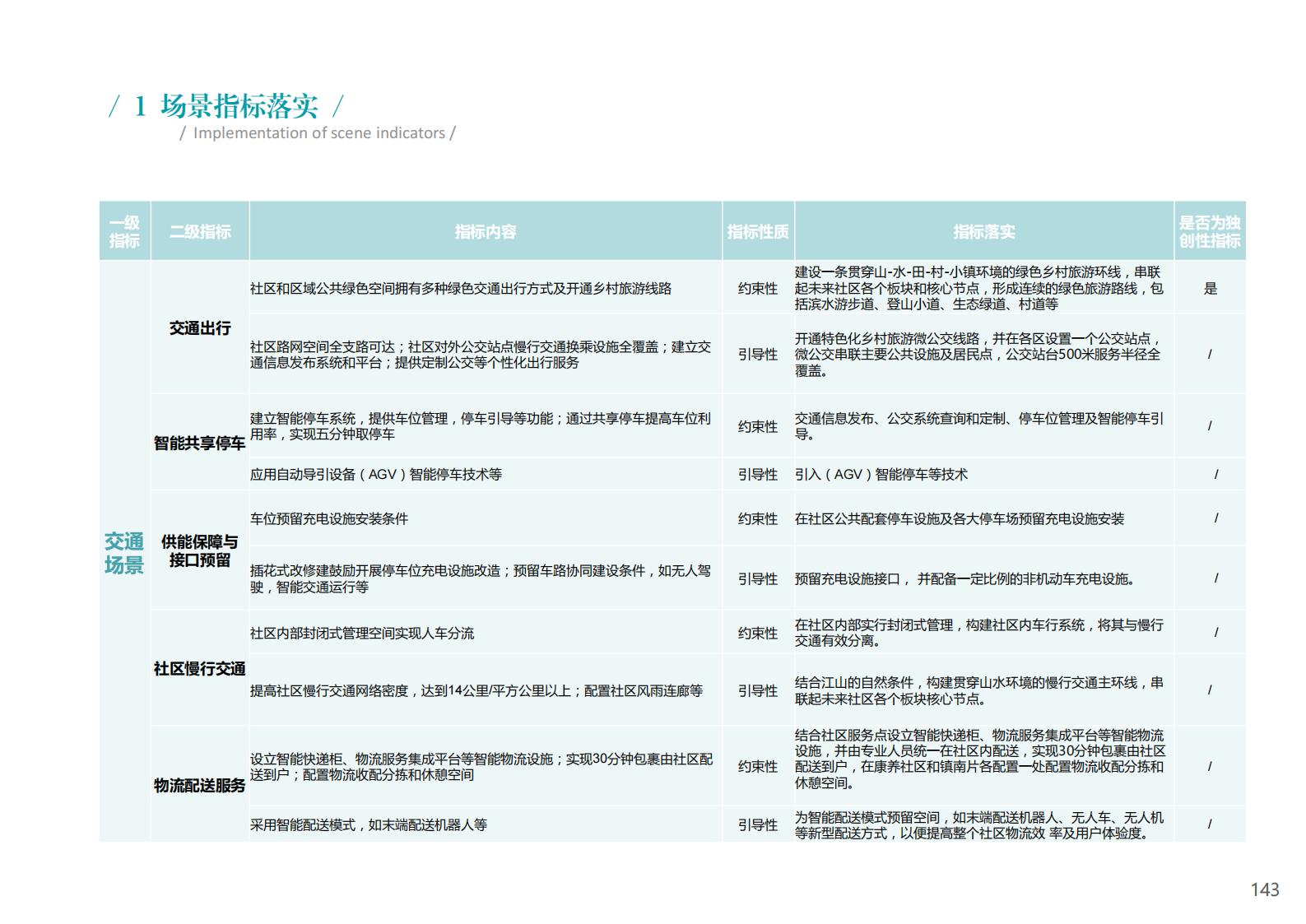Select the '指标性质' column header
Image resolution: width=1306 pixels, height=924 pixels.
tap(758, 231)
